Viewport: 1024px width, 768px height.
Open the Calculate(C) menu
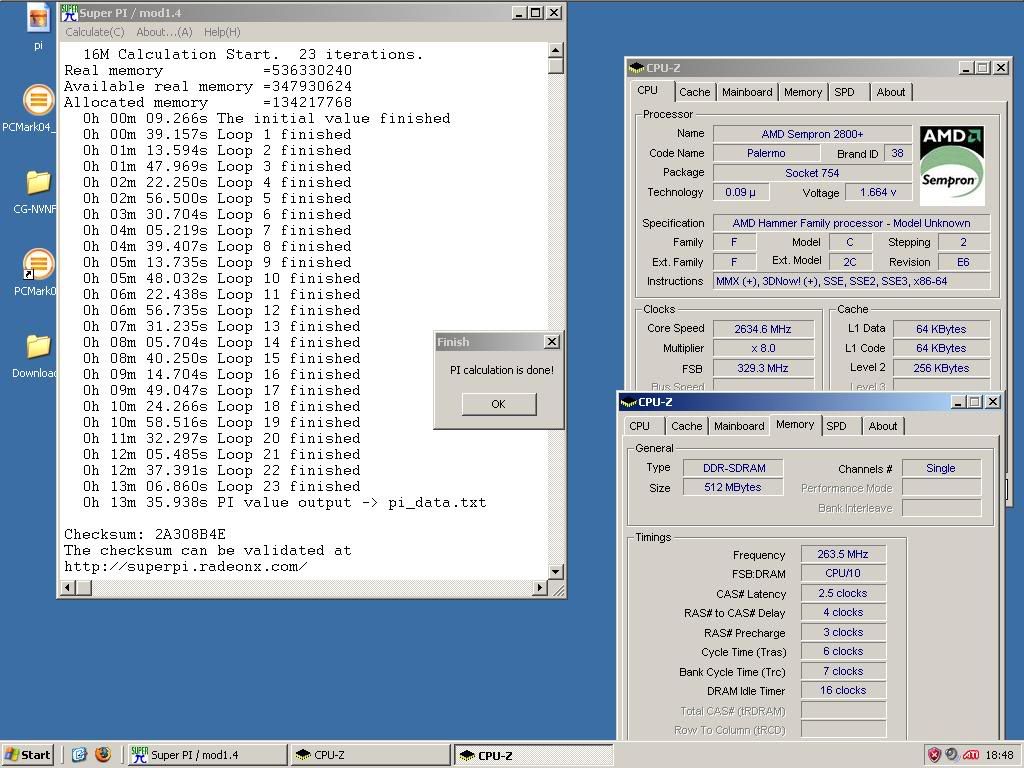95,32
